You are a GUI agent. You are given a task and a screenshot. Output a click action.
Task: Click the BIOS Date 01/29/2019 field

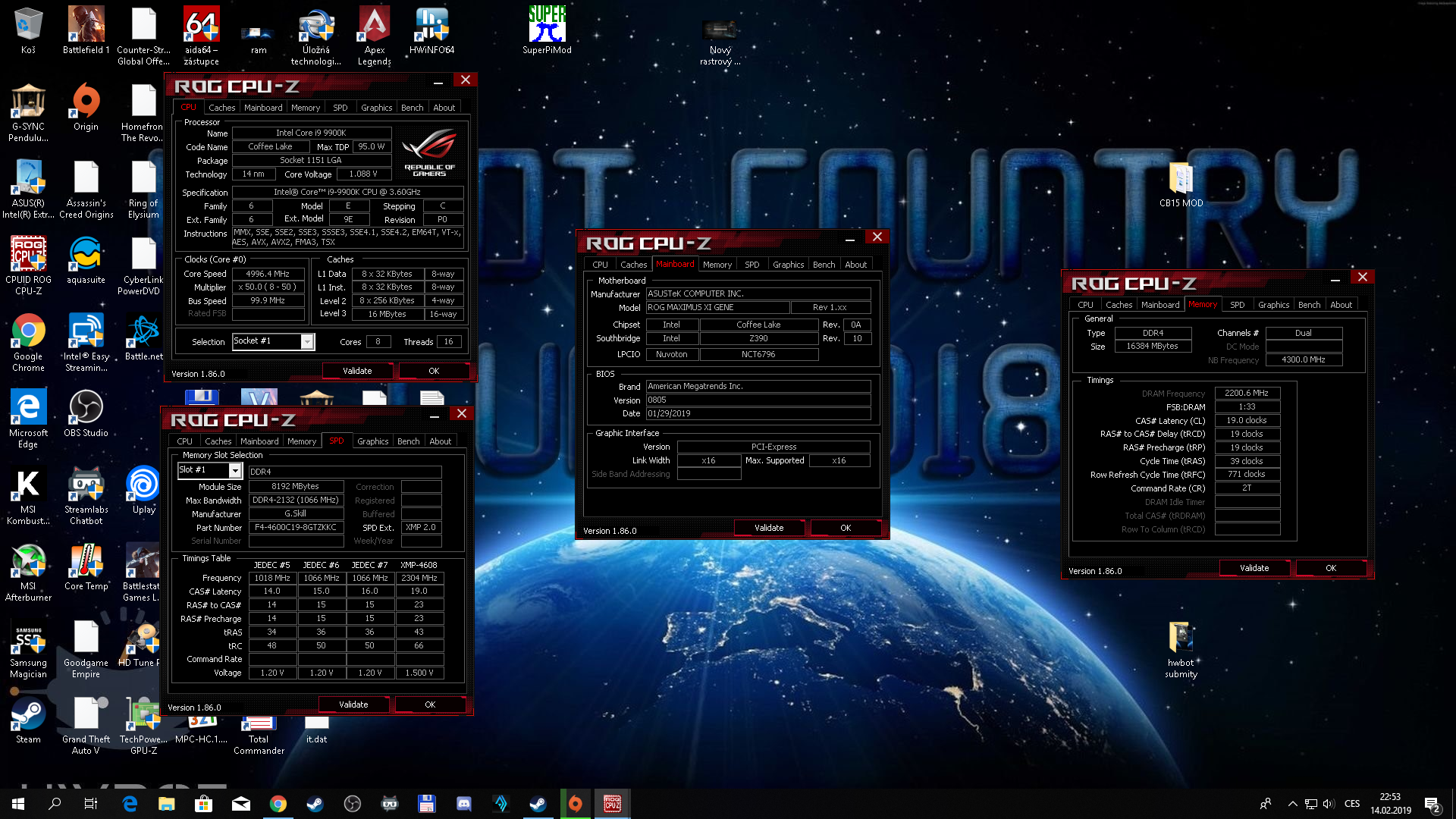coord(758,414)
